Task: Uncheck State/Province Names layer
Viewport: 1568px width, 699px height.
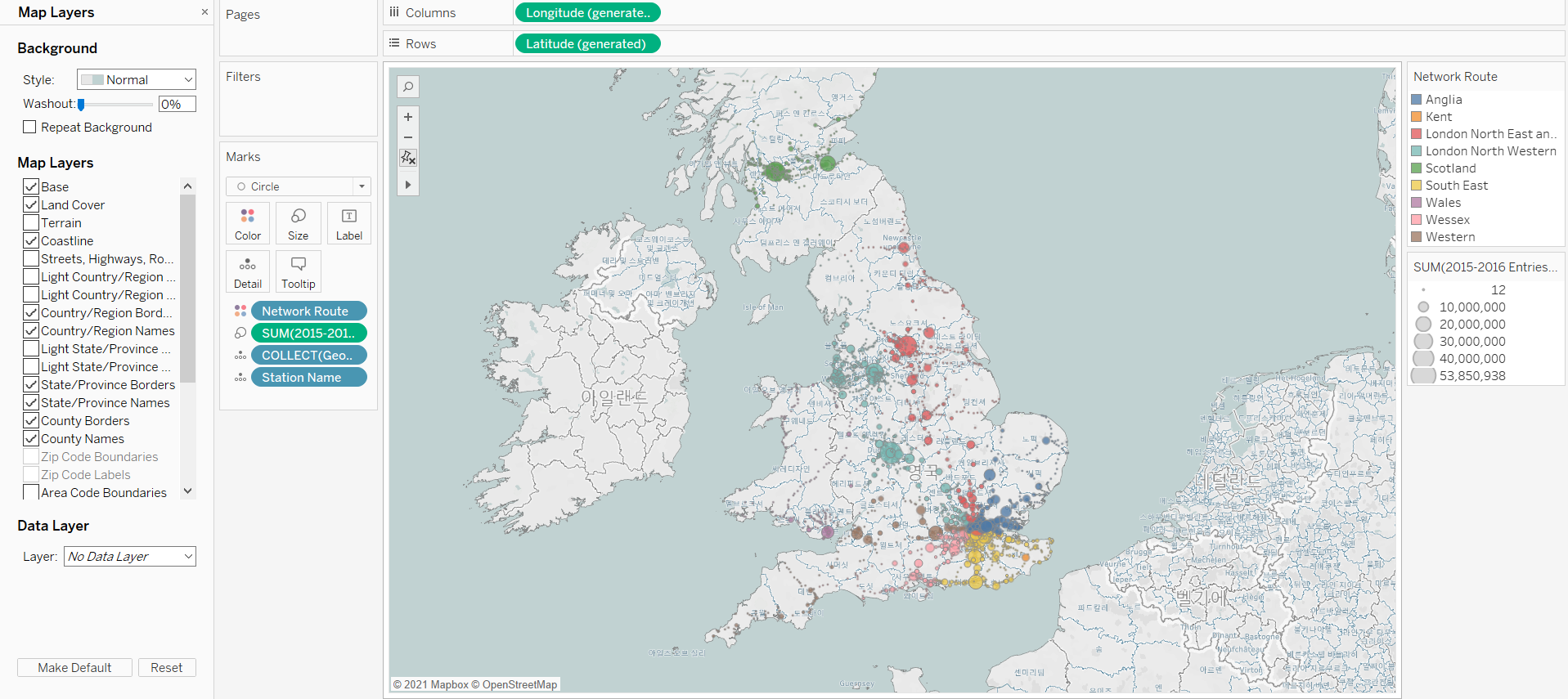Action: 31,402
